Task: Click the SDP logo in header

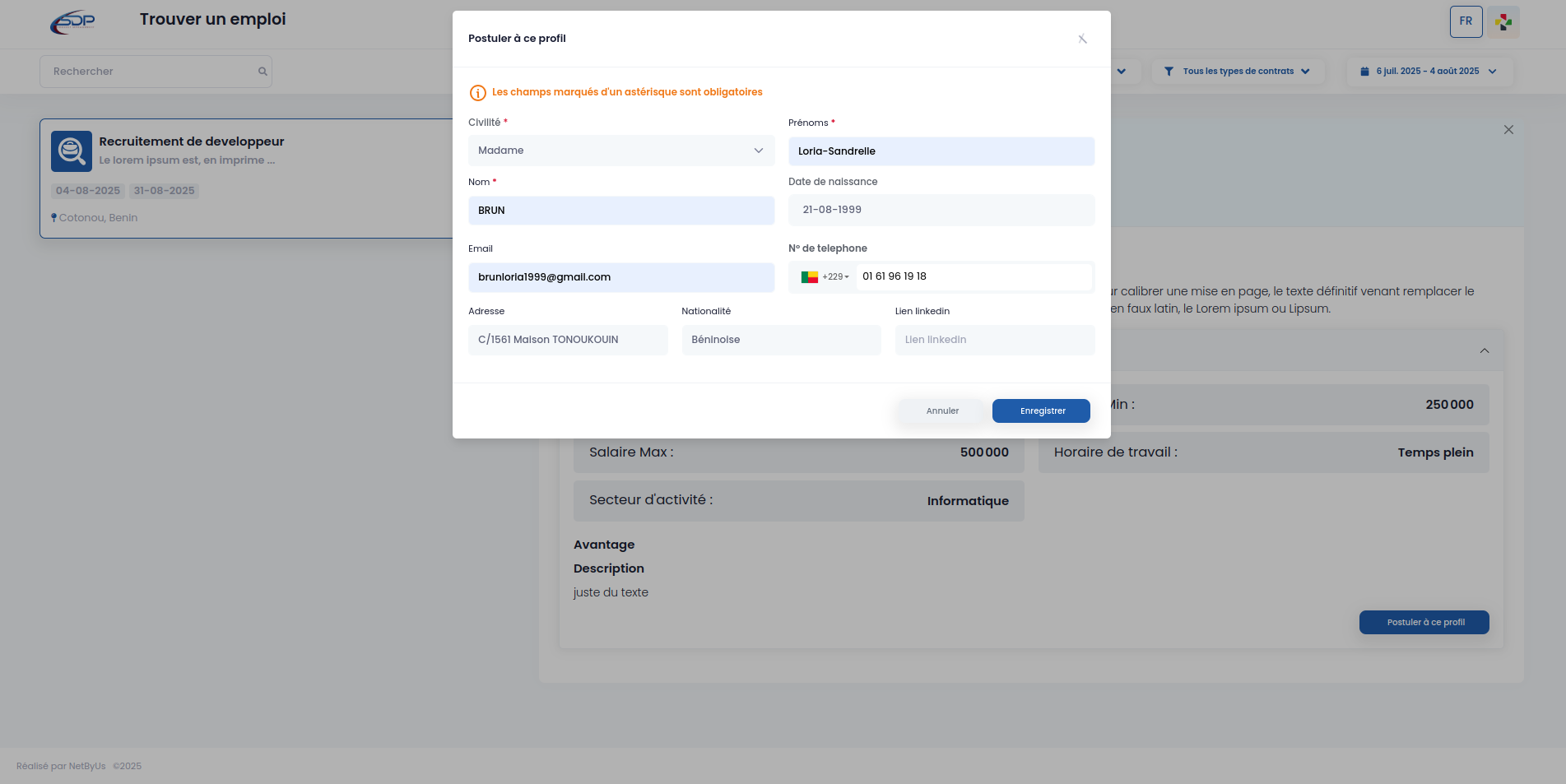Action: pyautogui.click(x=72, y=22)
